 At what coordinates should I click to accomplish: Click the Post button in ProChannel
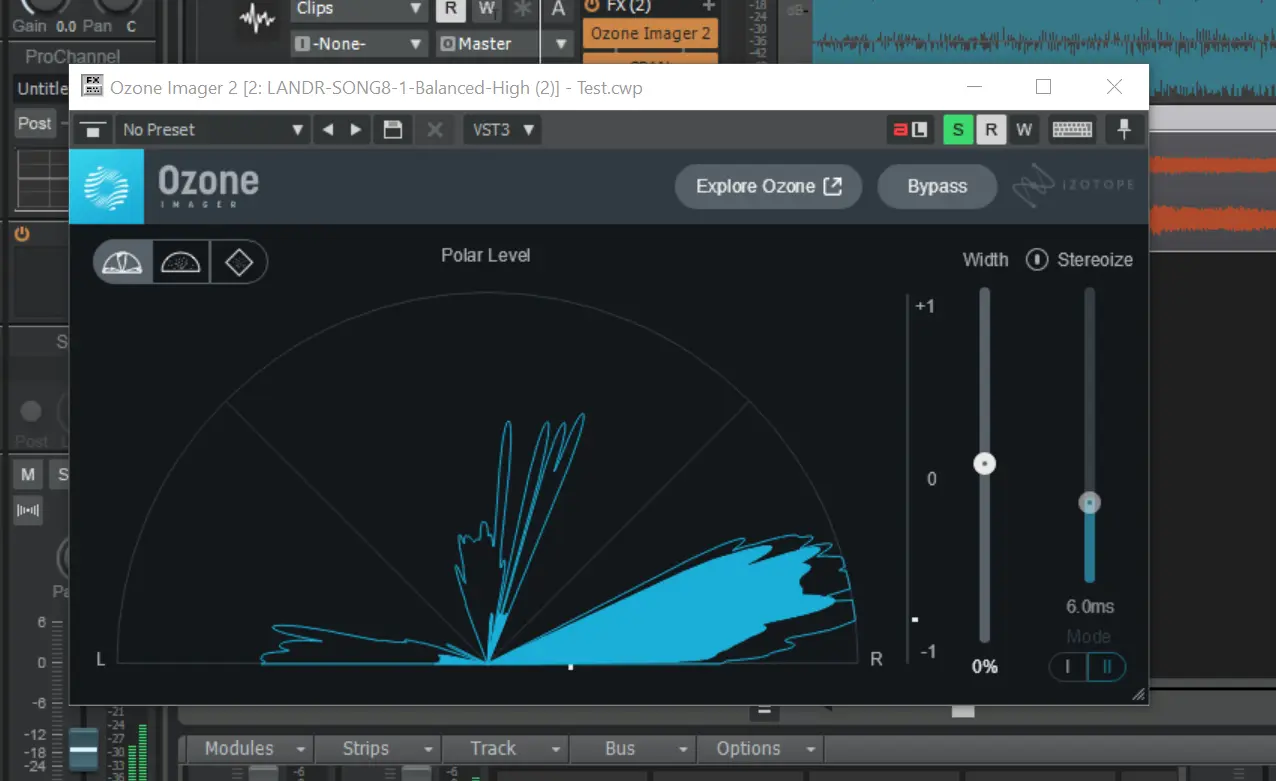coord(34,124)
